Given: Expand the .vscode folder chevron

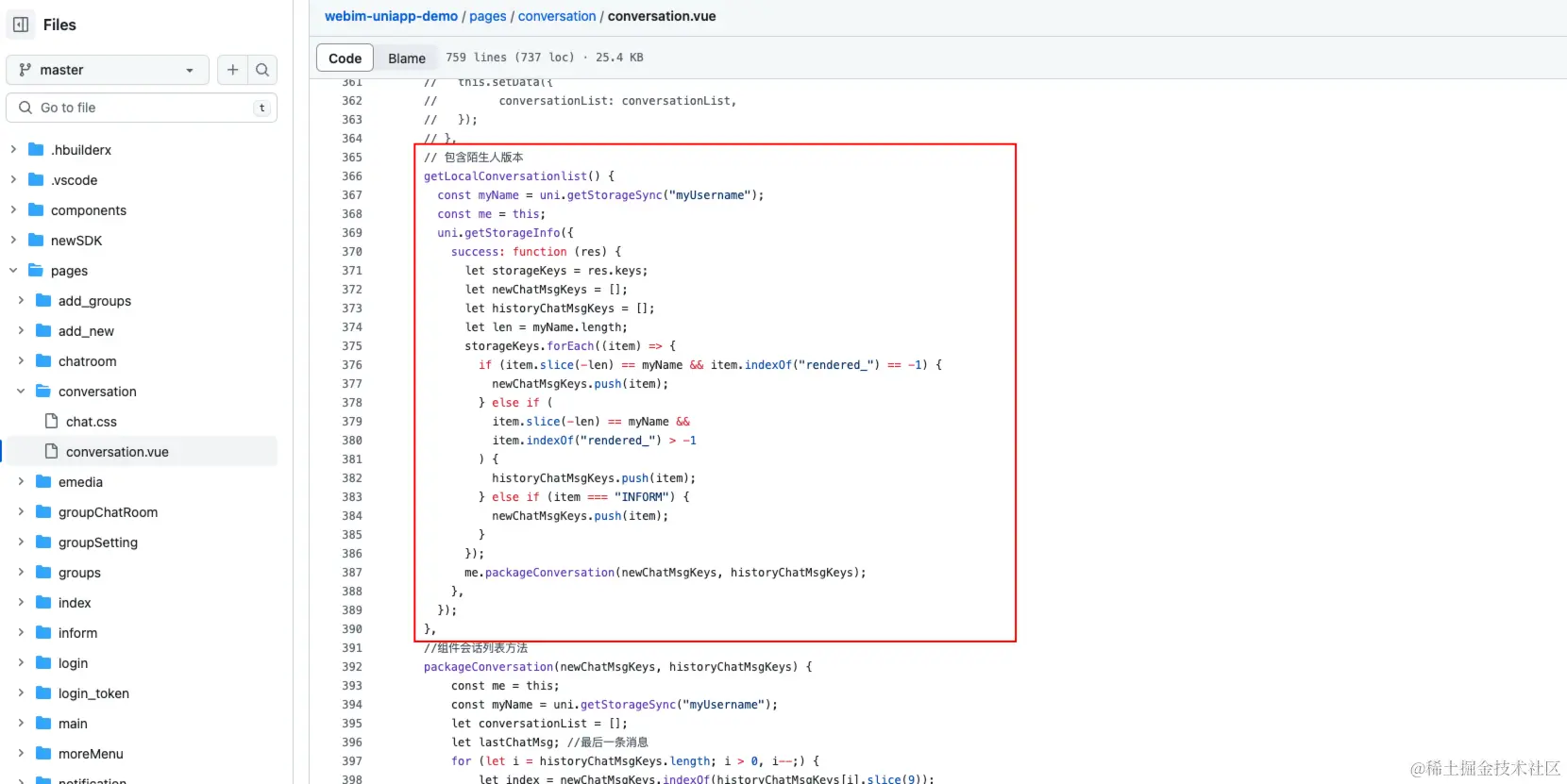Looking at the screenshot, I should [x=13, y=179].
